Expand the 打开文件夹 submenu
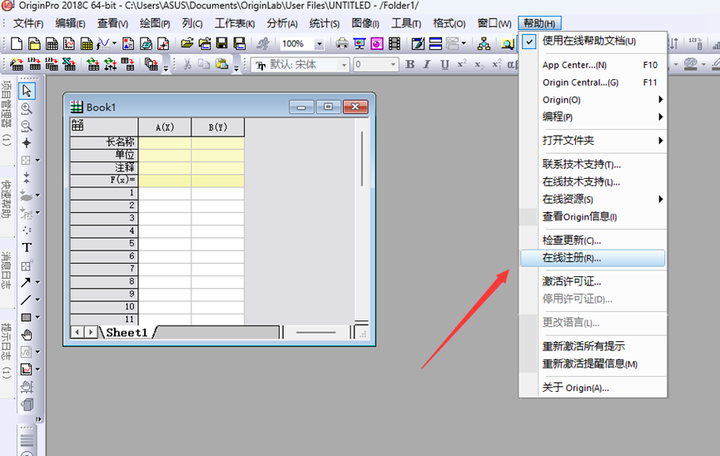This screenshot has height=456, width=720. [592, 141]
